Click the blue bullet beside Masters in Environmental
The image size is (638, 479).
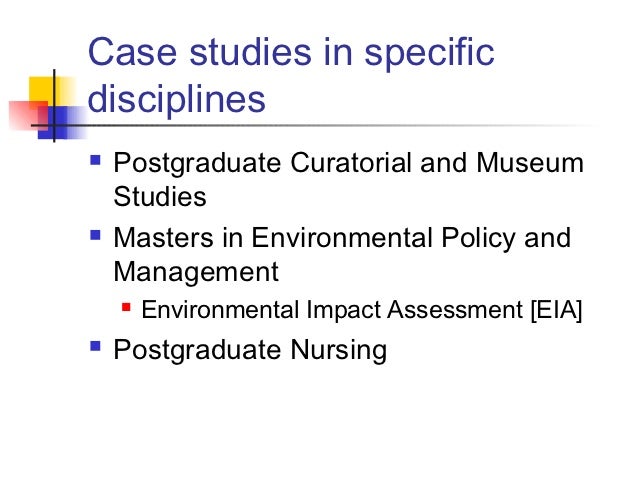click(95, 235)
